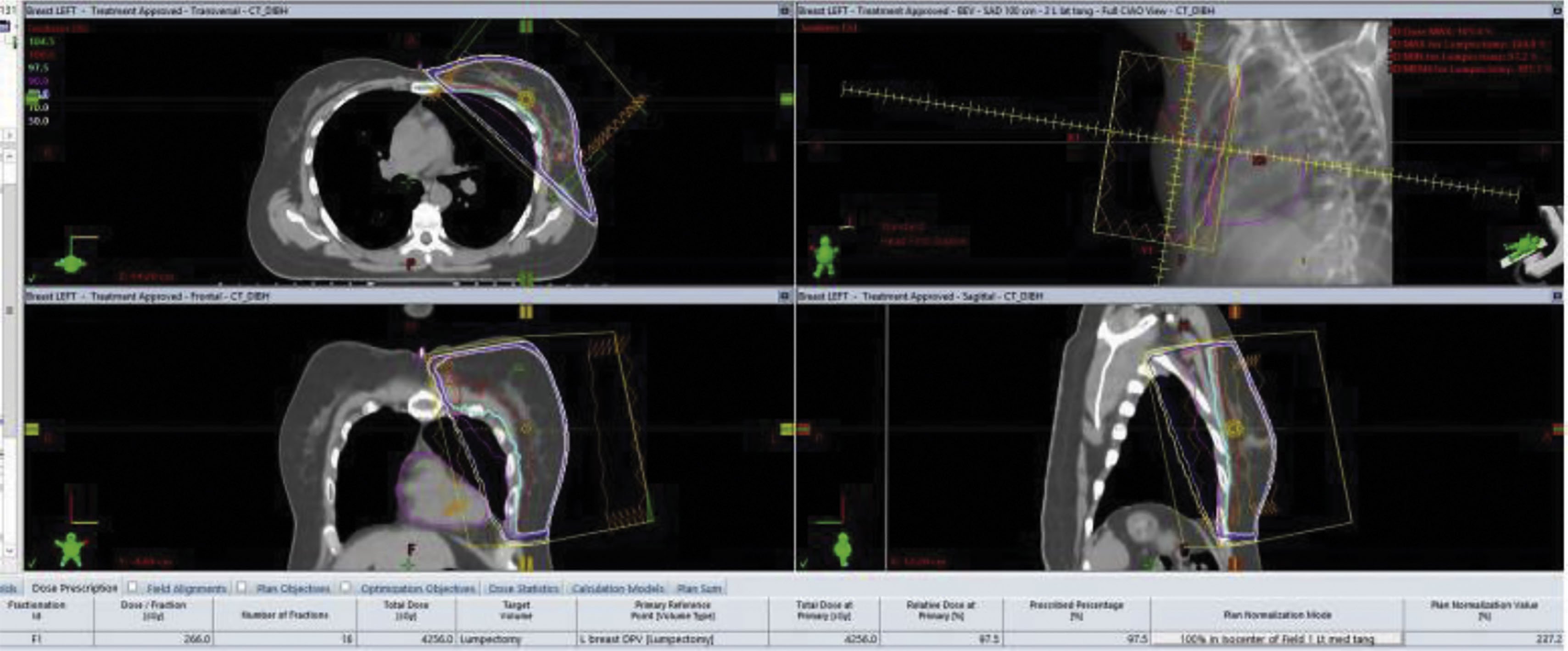Switch to the Dose Statistics tab

pyautogui.click(x=524, y=588)
